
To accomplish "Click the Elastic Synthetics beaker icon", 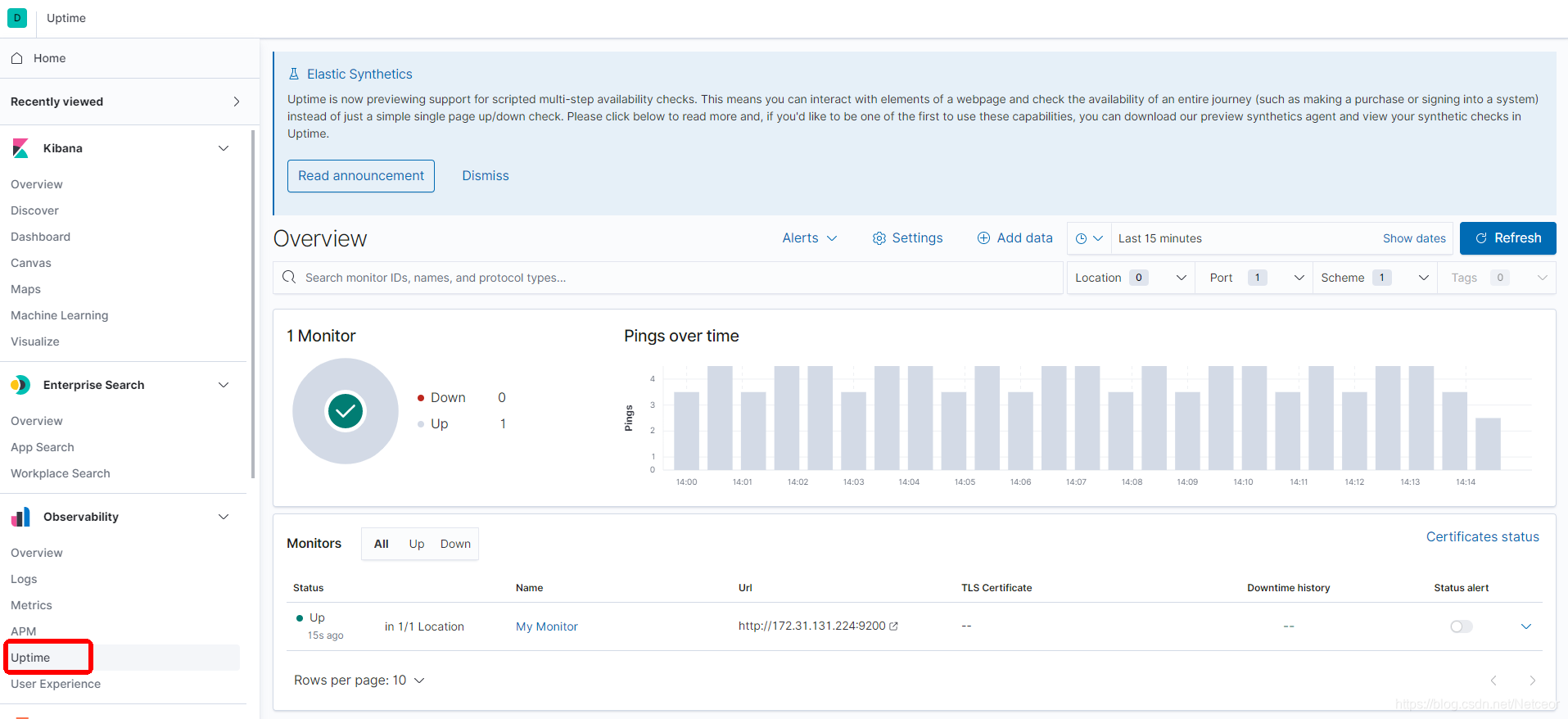I will coord(294,74).
